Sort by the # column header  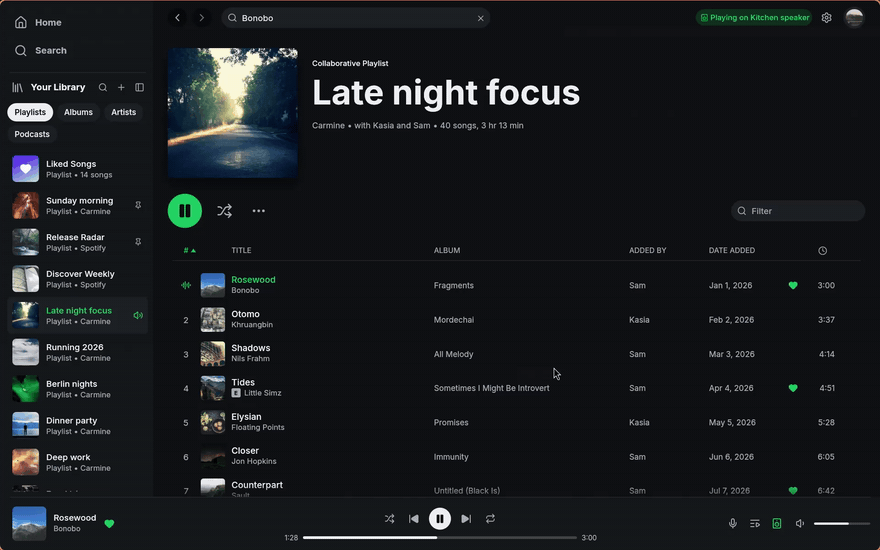[x=189, y=250]
